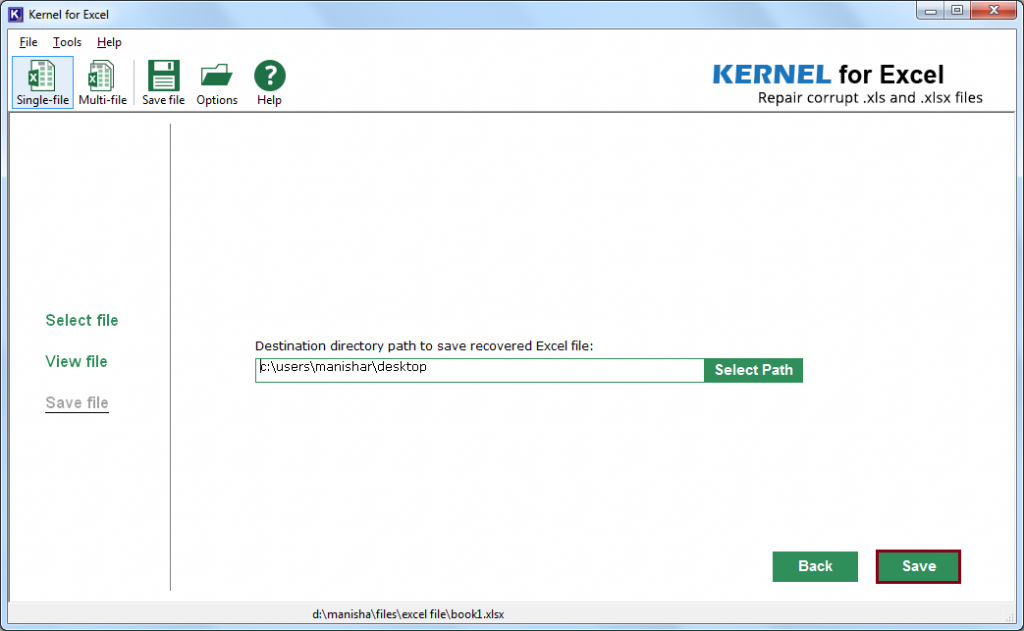Click the Repair corrupt files tagline text
Viewport: 1024px width, 631px height.
tap(867, 97)
